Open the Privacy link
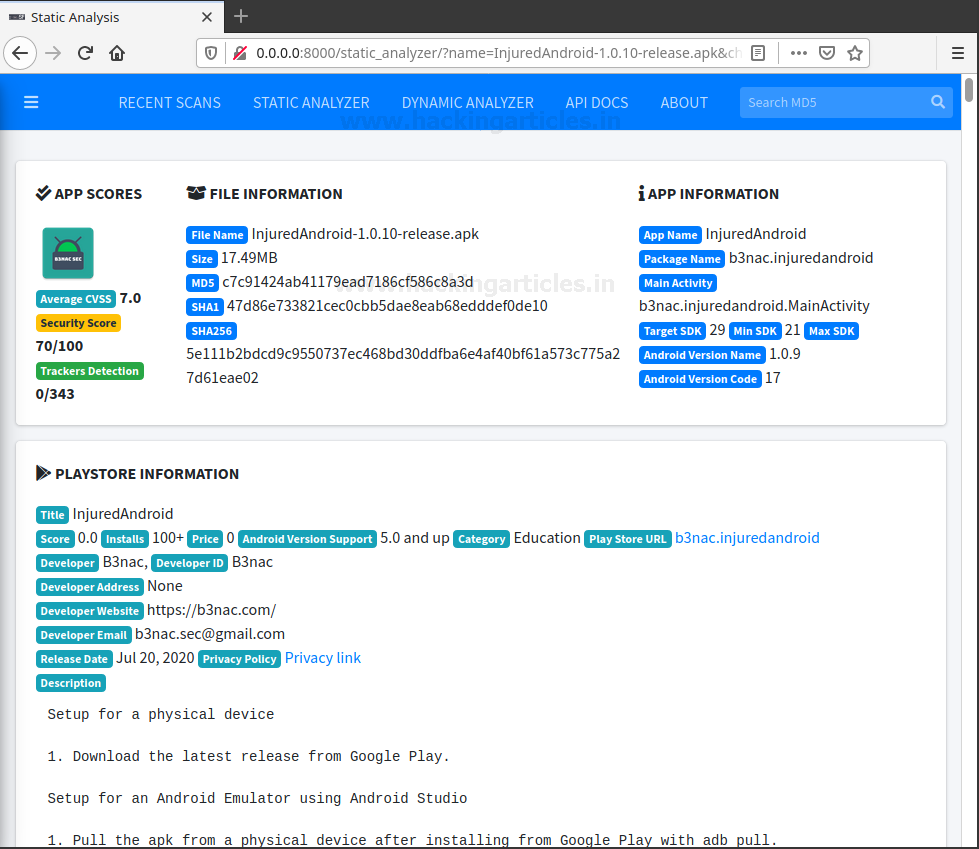This screenshot has height=849, width=979. (x=323, y=658)
